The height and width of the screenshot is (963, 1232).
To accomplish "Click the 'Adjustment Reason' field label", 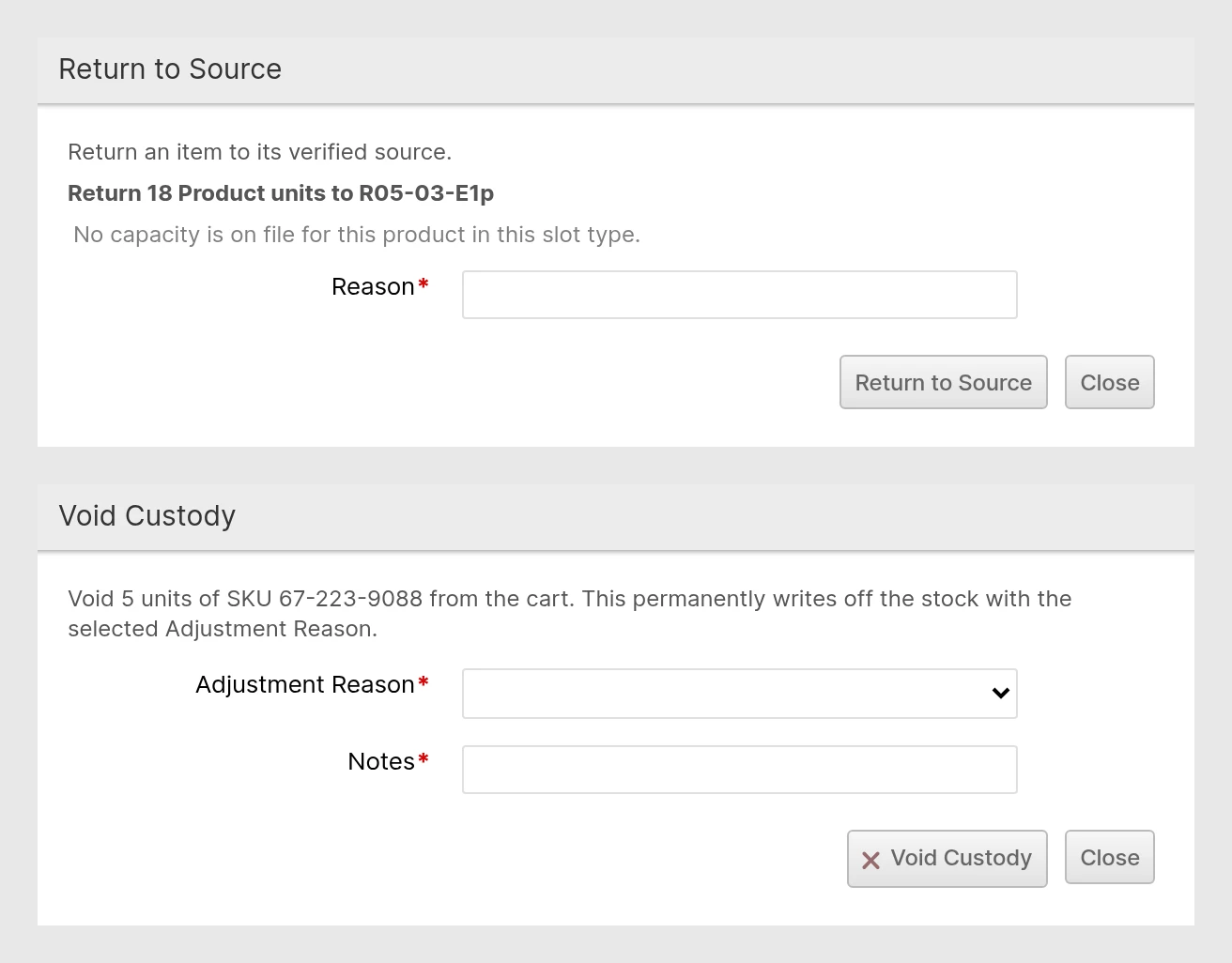I will click(305, 685).
